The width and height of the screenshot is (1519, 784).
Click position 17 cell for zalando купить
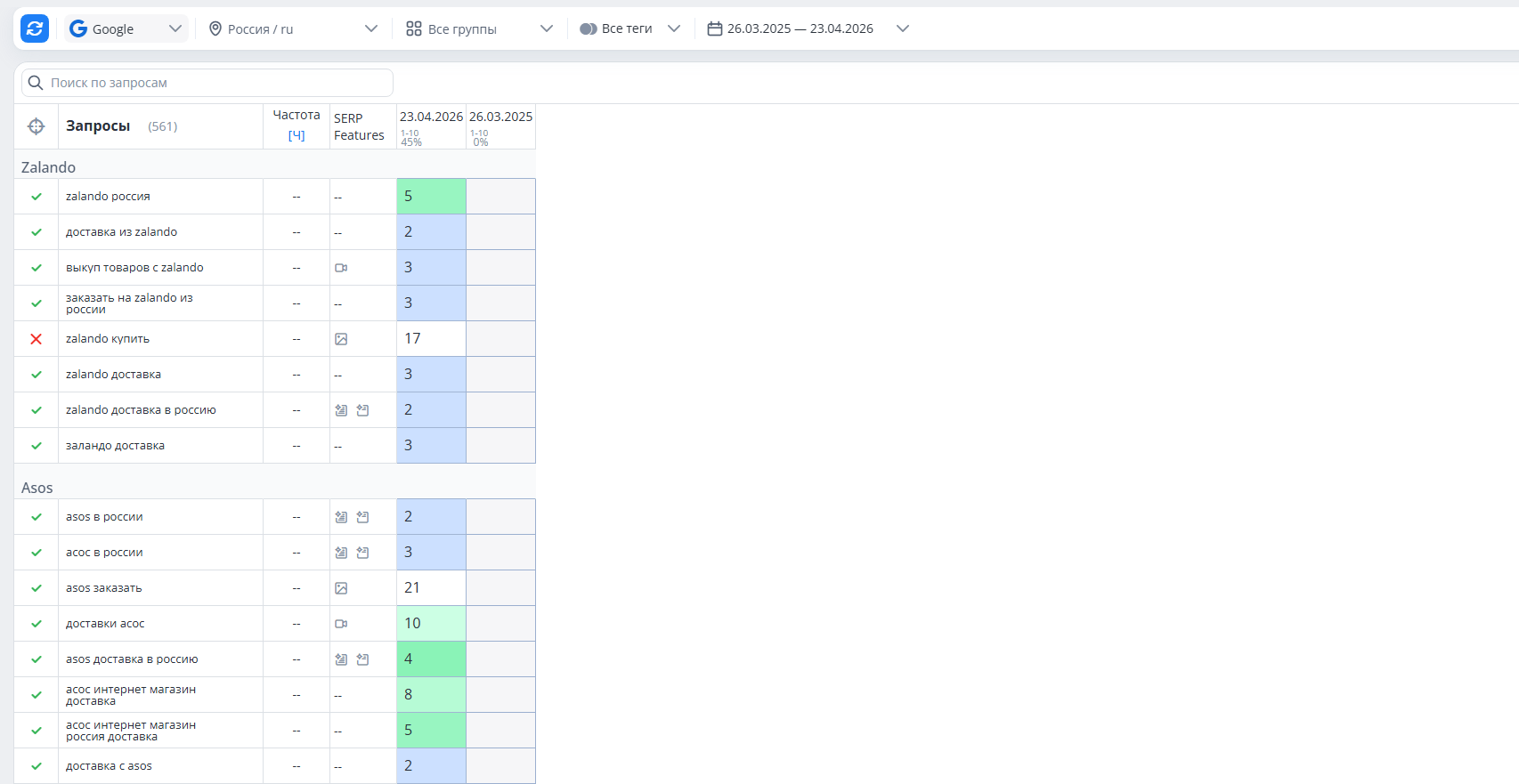431,339
